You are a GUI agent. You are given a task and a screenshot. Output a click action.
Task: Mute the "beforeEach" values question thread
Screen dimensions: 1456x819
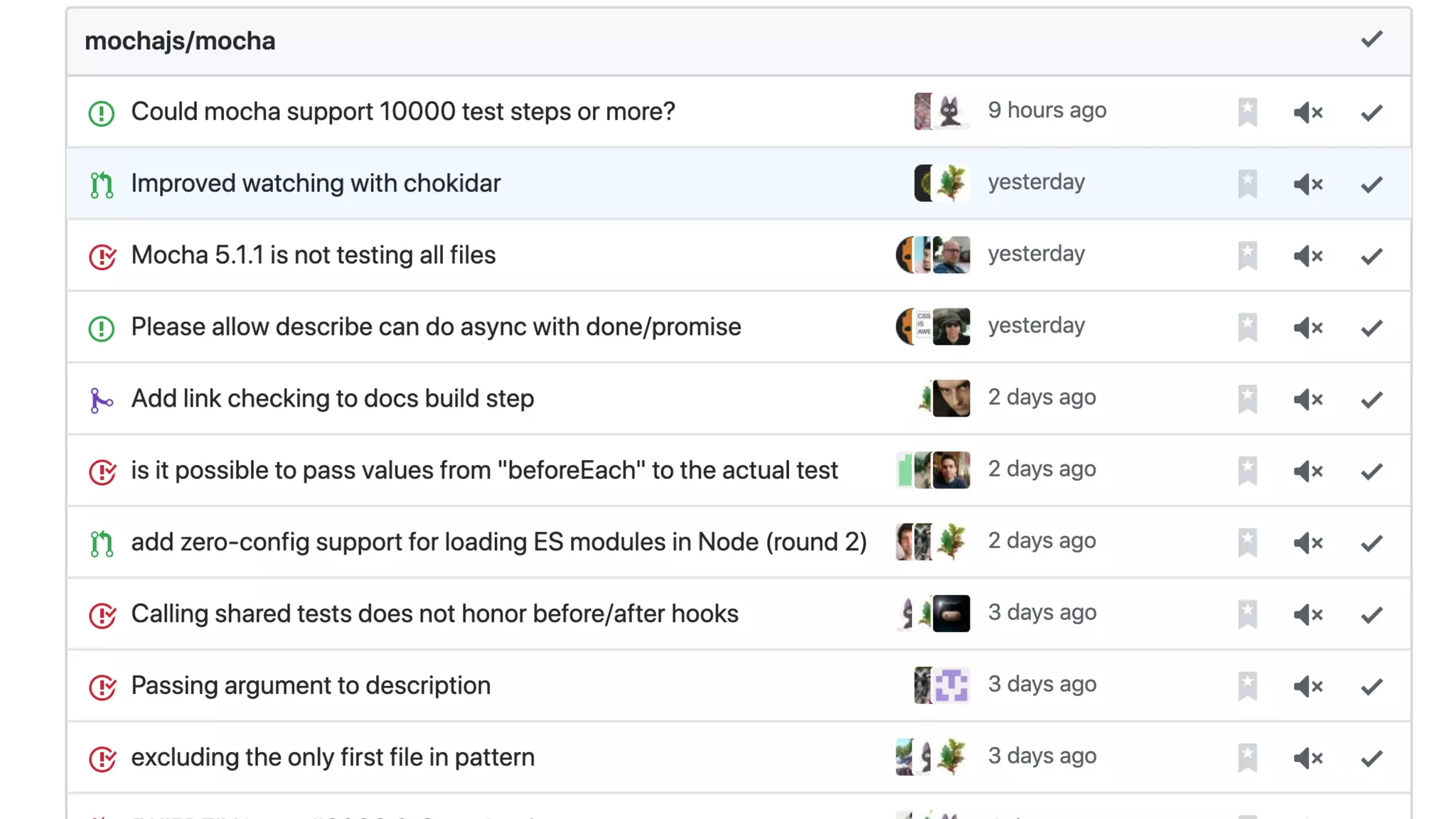pos(1307,471)
